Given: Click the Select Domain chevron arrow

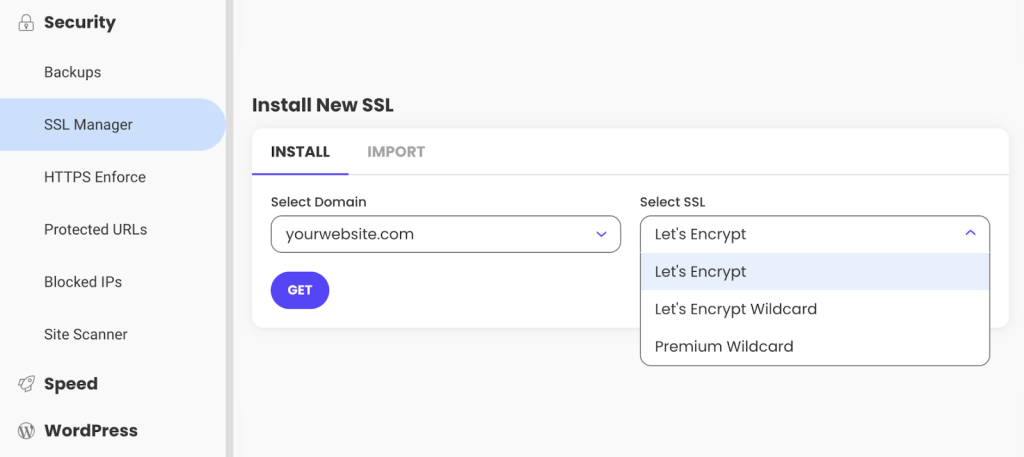Looking at the screenshot, I should [x=601, y=234].
